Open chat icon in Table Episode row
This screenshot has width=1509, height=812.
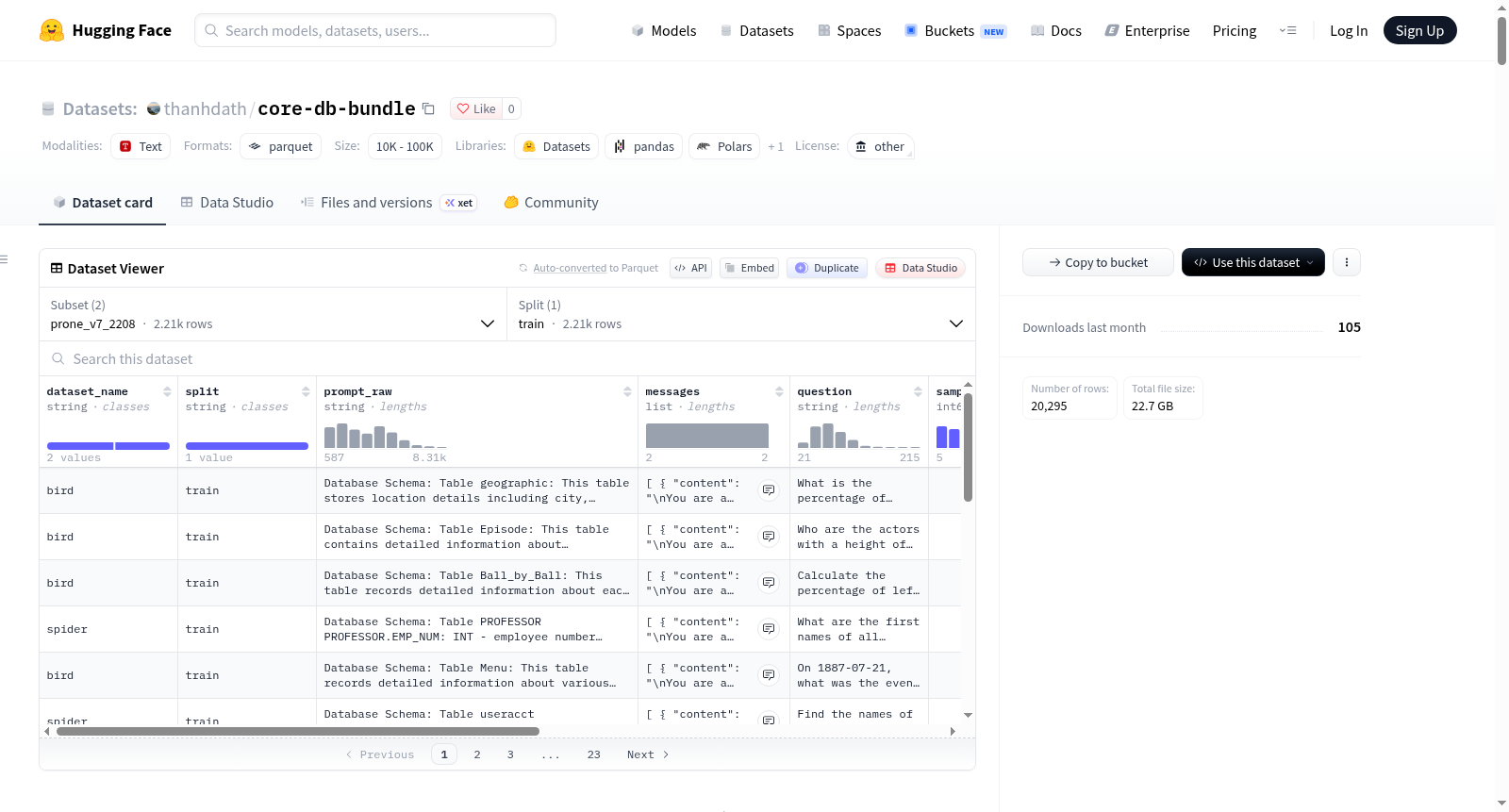tap(769, 537)
